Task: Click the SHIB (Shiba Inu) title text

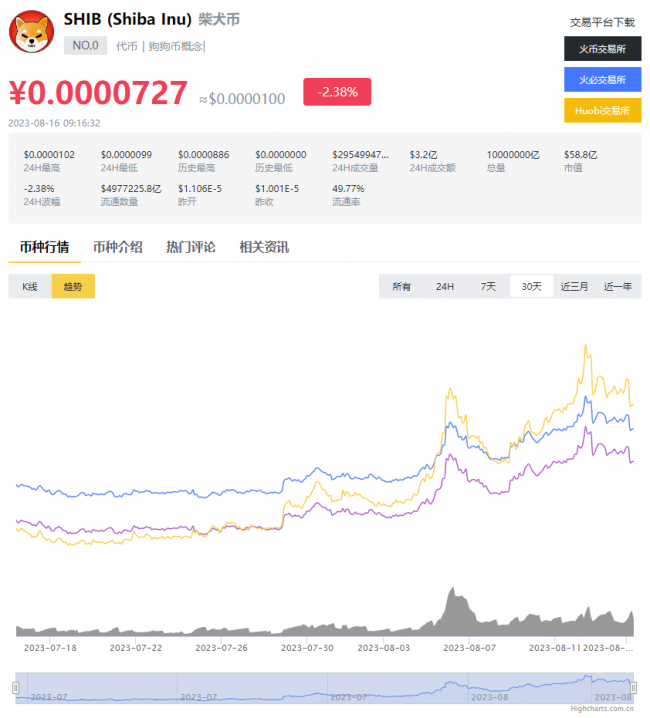Action: pos(127,19)
